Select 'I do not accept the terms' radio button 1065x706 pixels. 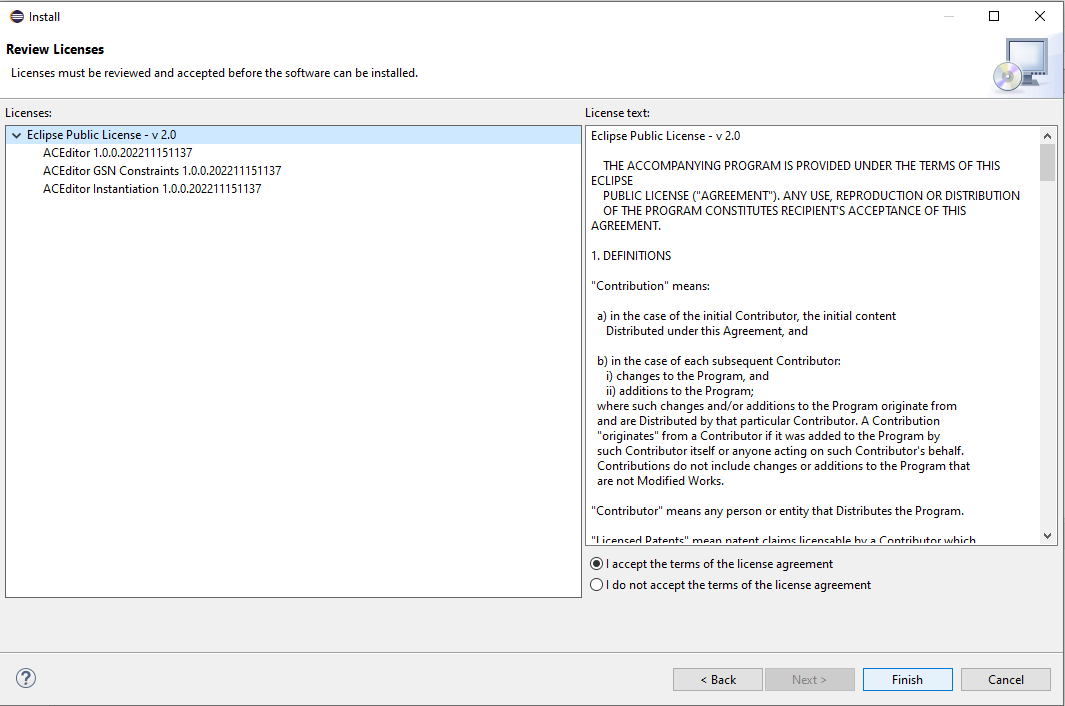tap(596, 584)
